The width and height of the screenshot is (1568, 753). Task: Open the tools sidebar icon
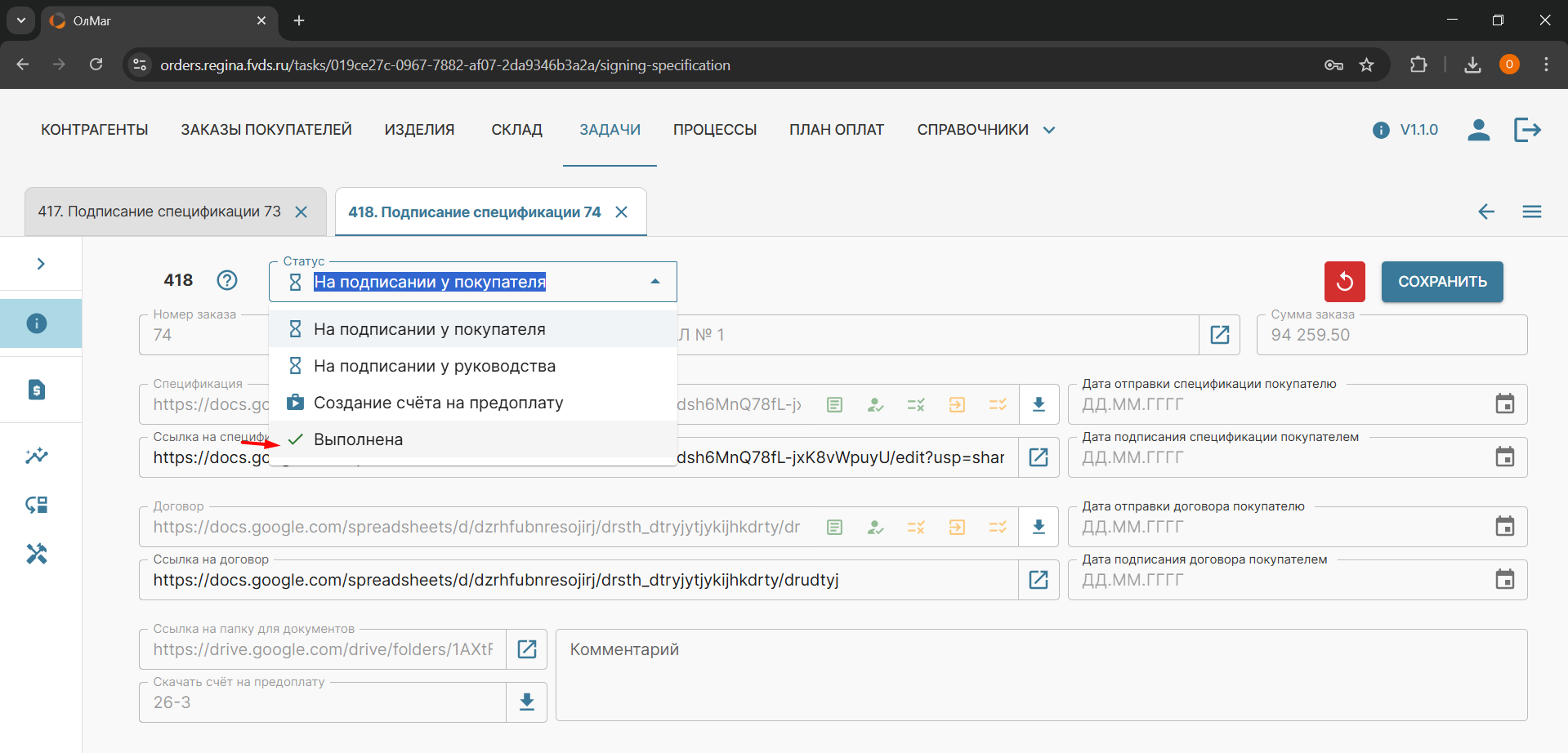37,554
